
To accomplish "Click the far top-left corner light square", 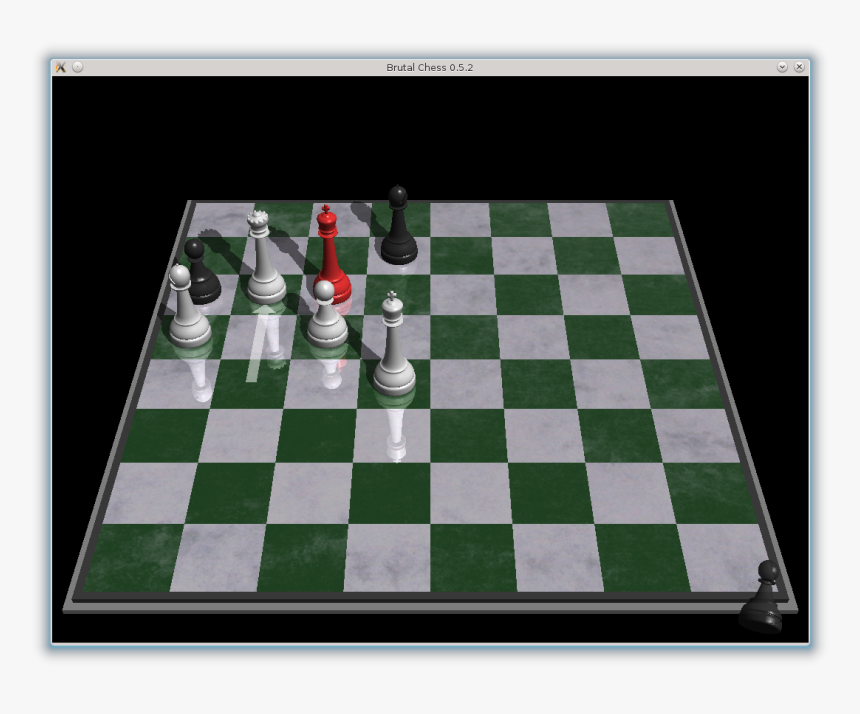I will coord(218,219).
